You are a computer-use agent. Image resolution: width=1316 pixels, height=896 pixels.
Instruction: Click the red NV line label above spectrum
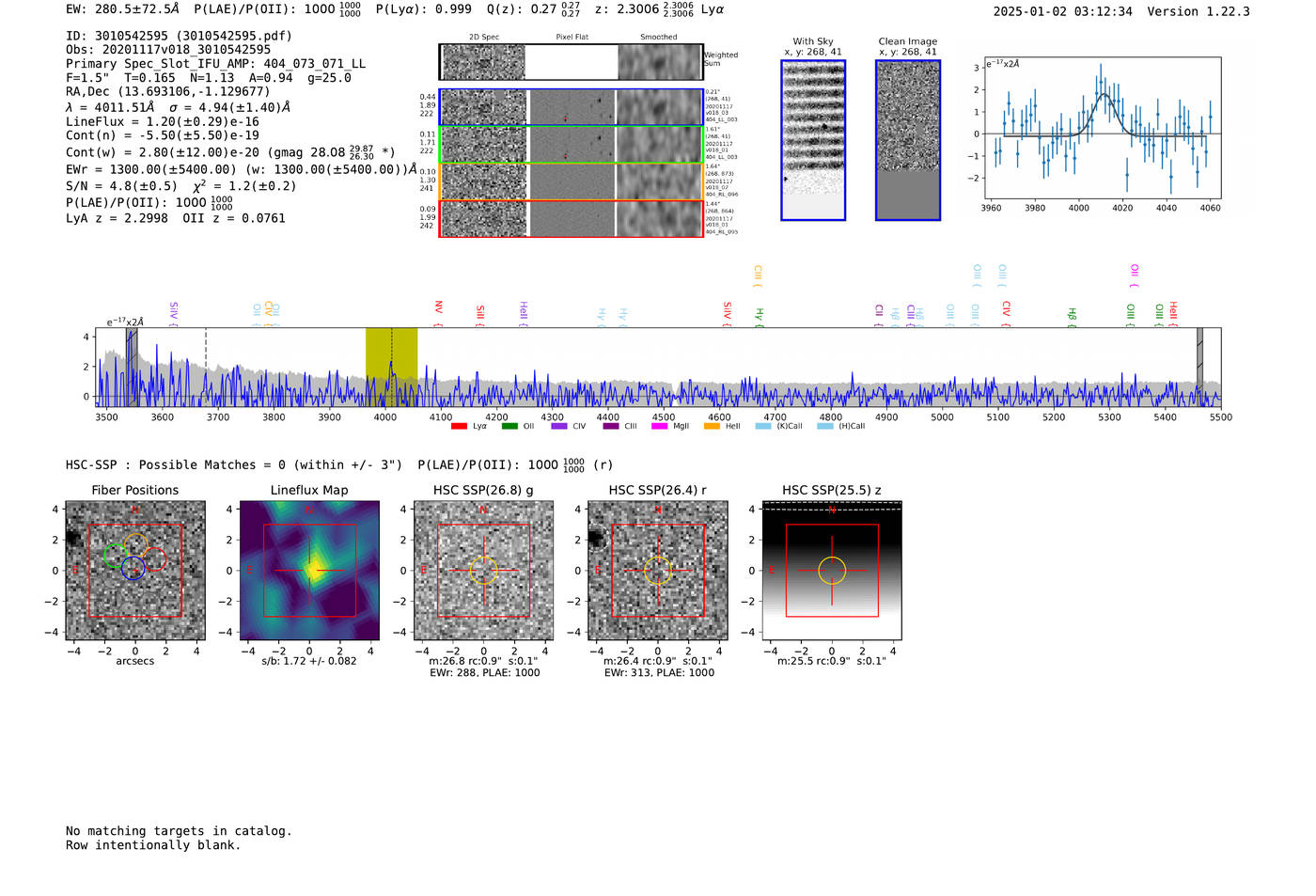(x=438, y=313)
